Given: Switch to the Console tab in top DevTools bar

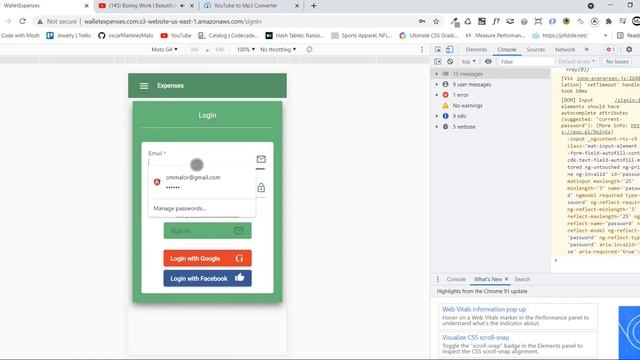Looking at the screenshot, I should point(507,49).
